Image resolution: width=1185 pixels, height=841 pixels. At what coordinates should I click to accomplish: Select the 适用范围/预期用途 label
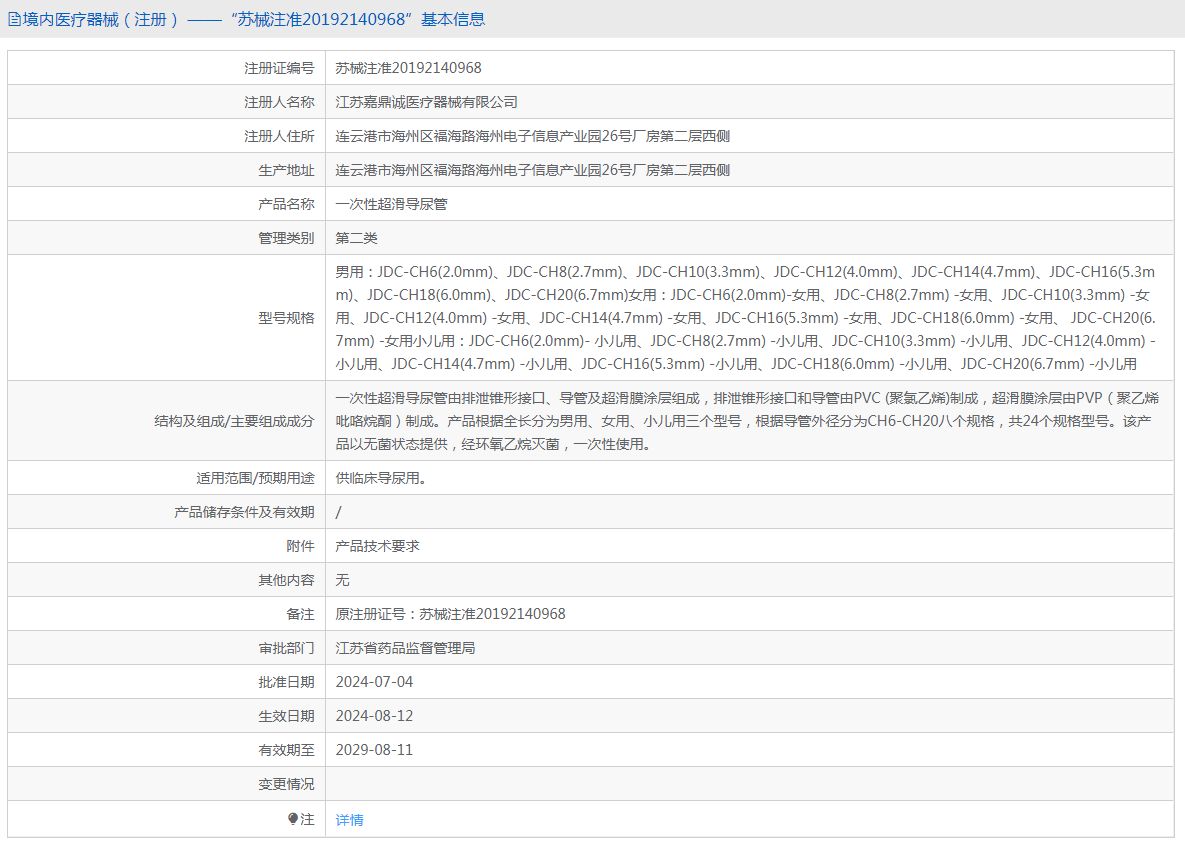tap(255, 478)
